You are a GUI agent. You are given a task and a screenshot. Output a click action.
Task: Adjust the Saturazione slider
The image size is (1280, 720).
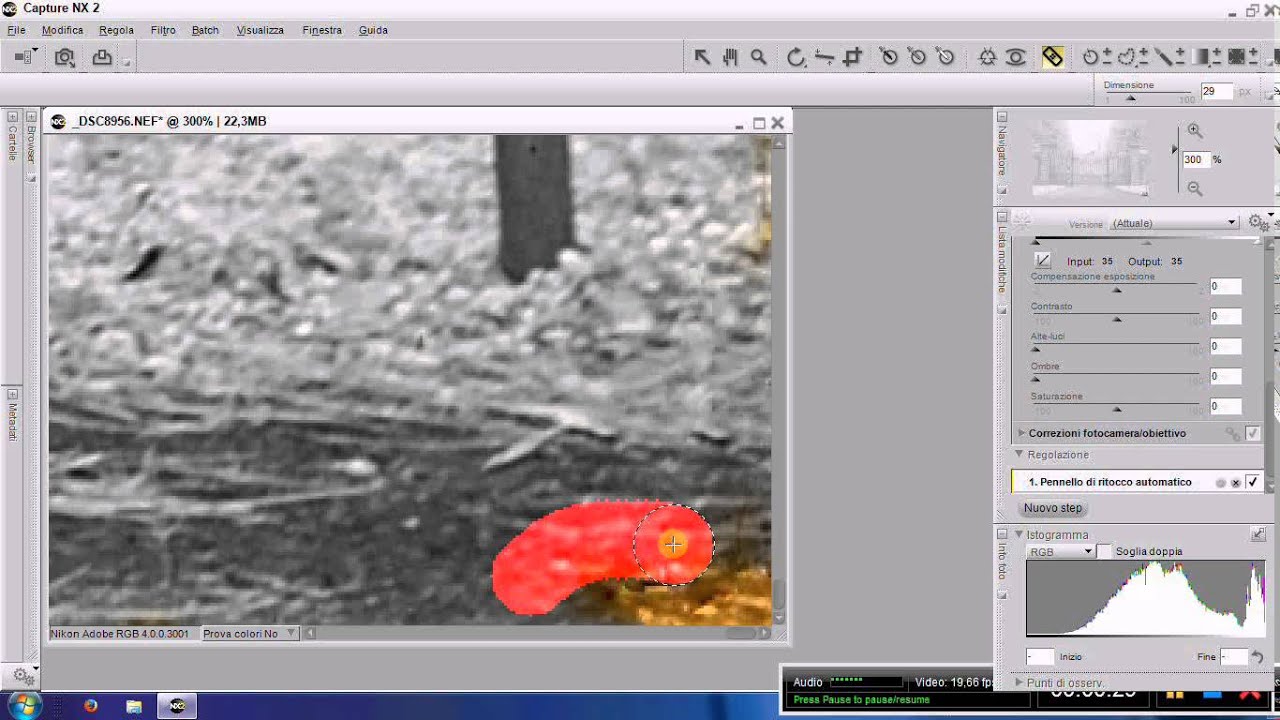tap(1116, 409)
